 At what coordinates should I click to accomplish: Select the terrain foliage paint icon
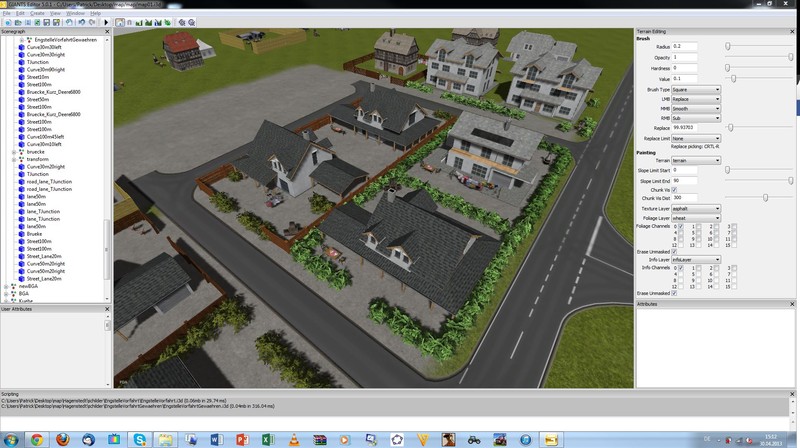coord(167,22)
